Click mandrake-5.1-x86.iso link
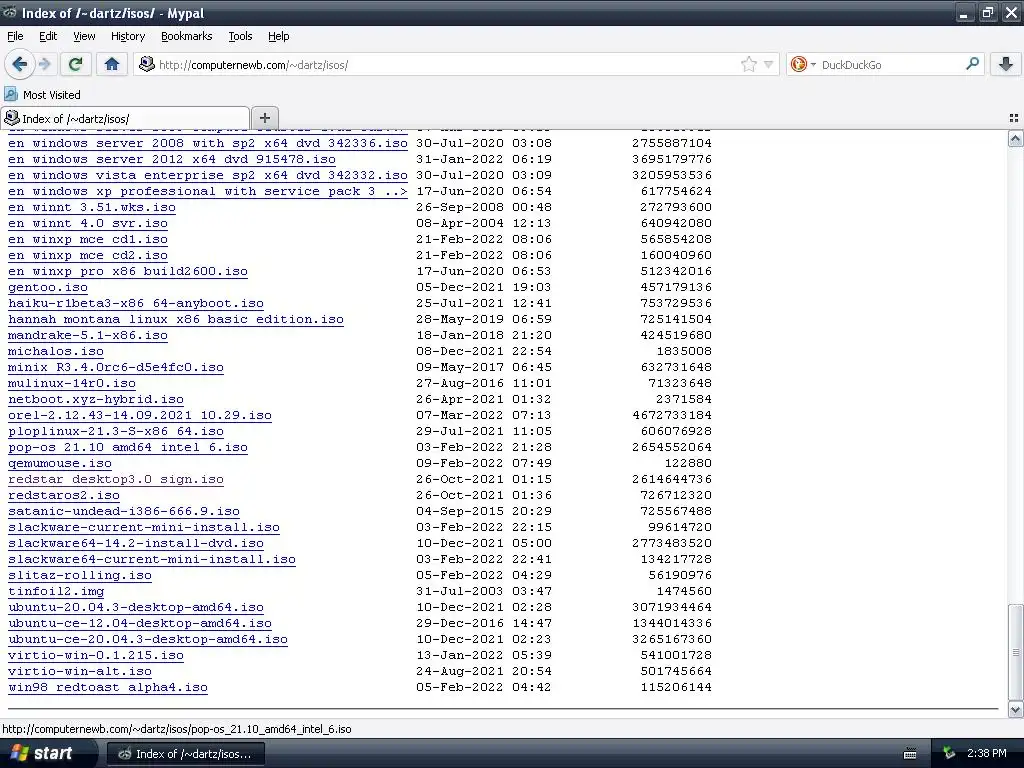 [x=88, y=335]
